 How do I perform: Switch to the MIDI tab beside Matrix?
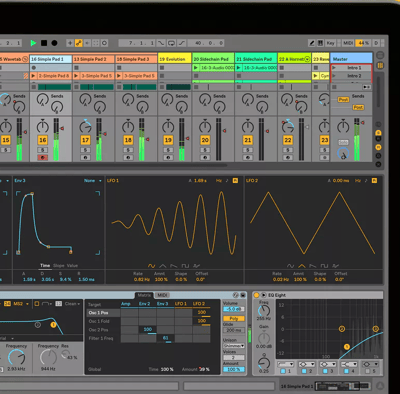tap(162, 295)
